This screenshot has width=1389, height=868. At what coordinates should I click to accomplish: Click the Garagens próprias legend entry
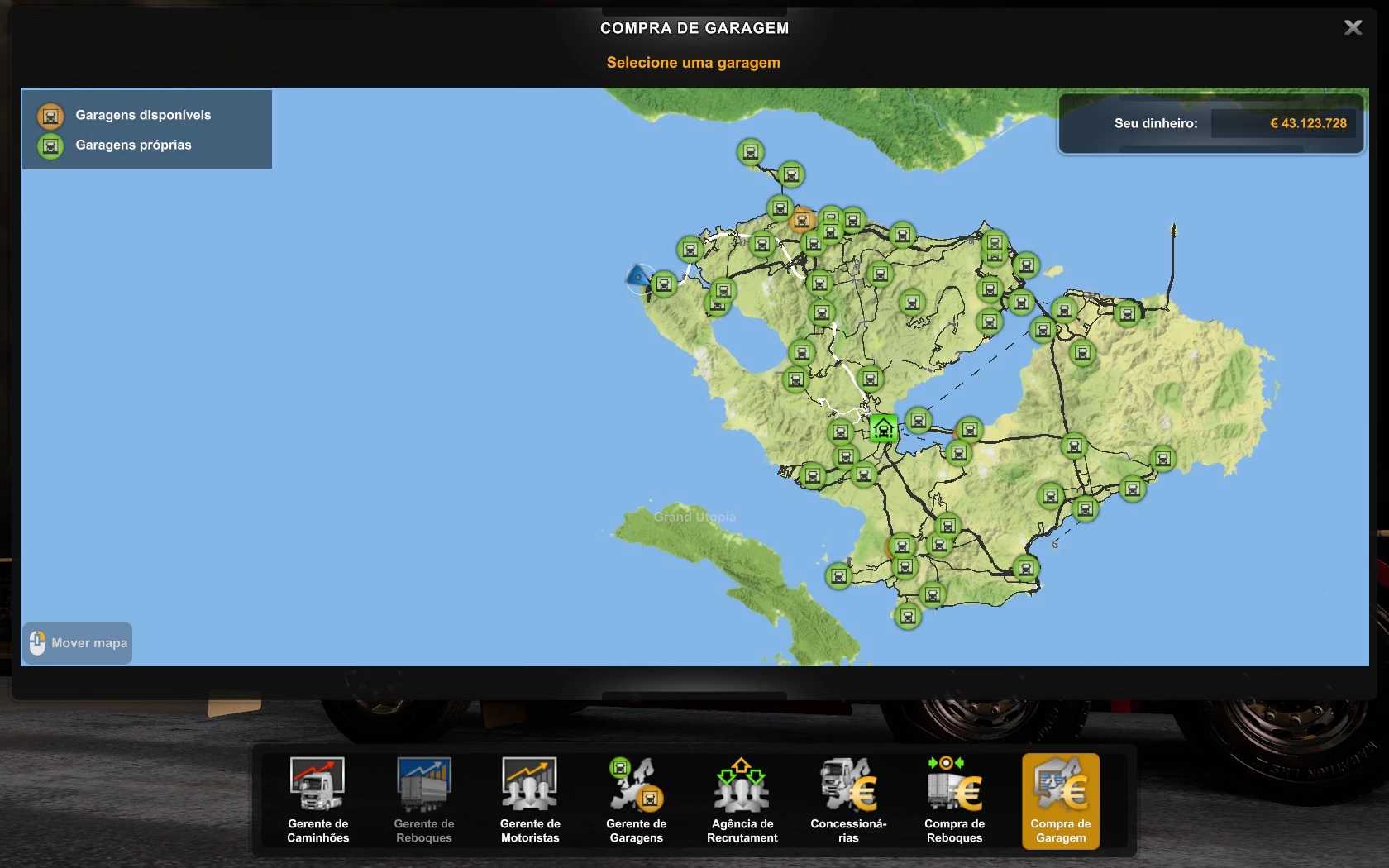point(132,145)
